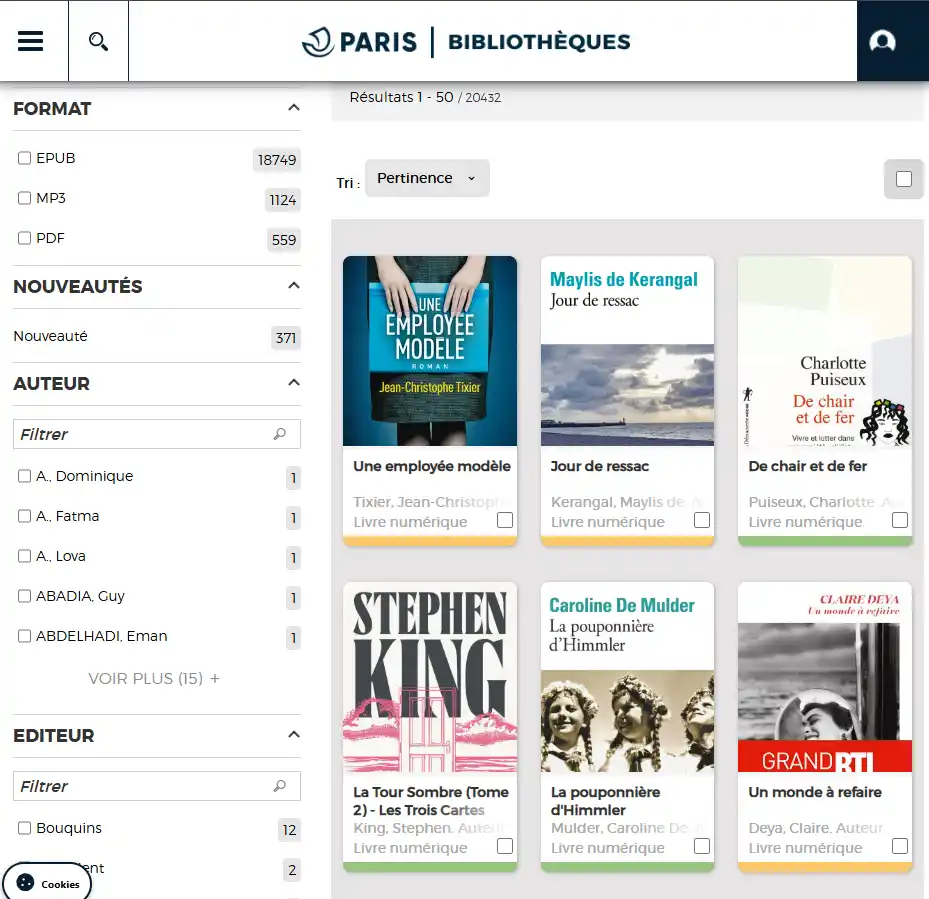Click the Filtrer input under Auteur
Screen dimensions: 929x899
[140, 433]
